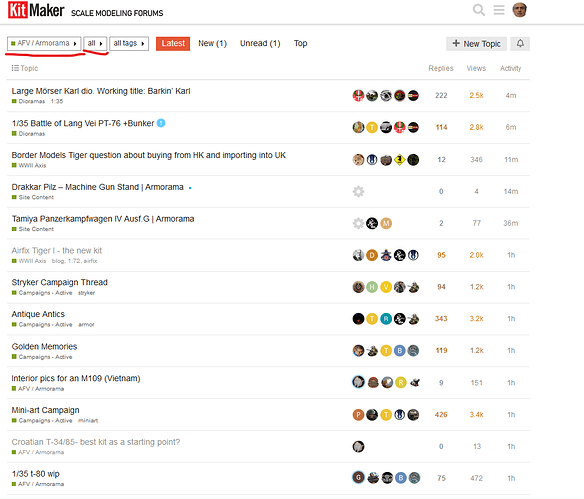This screenshot has height=499, width=584.
Task: Switch to the Unread (1) tab
Action: click(x=260, y=44)
